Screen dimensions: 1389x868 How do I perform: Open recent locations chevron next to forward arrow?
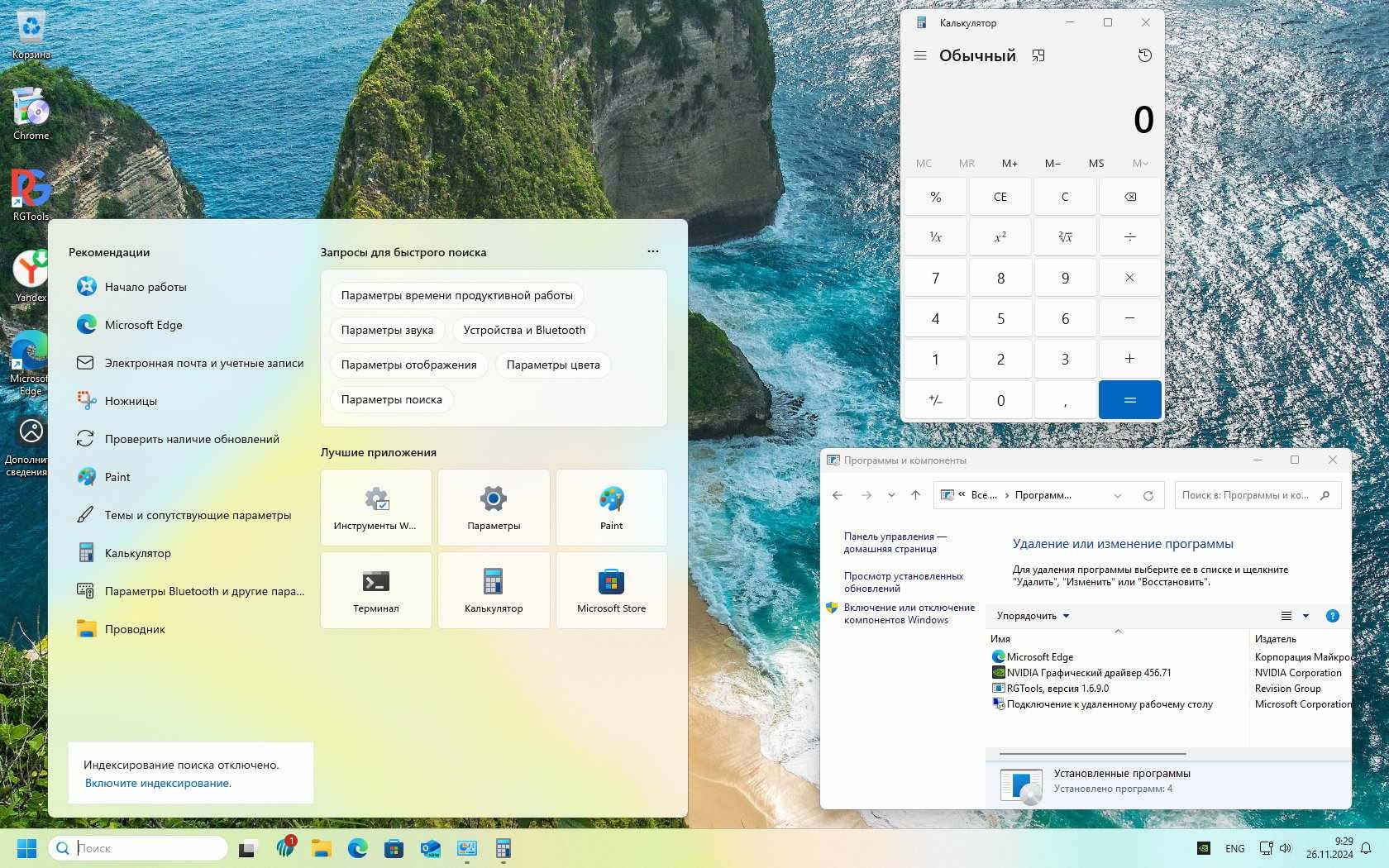click(x=891, y=495)
